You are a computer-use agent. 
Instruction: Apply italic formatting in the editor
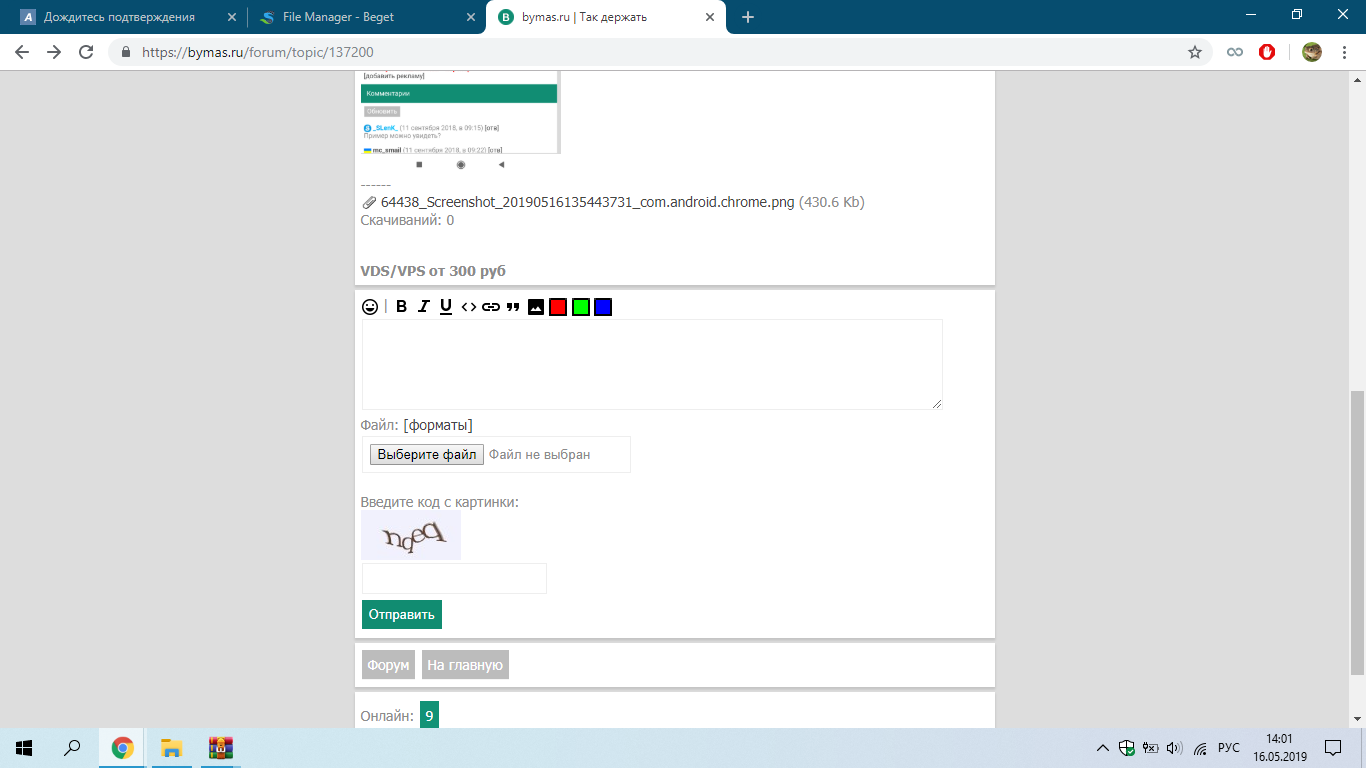click(x=424, y=307)
